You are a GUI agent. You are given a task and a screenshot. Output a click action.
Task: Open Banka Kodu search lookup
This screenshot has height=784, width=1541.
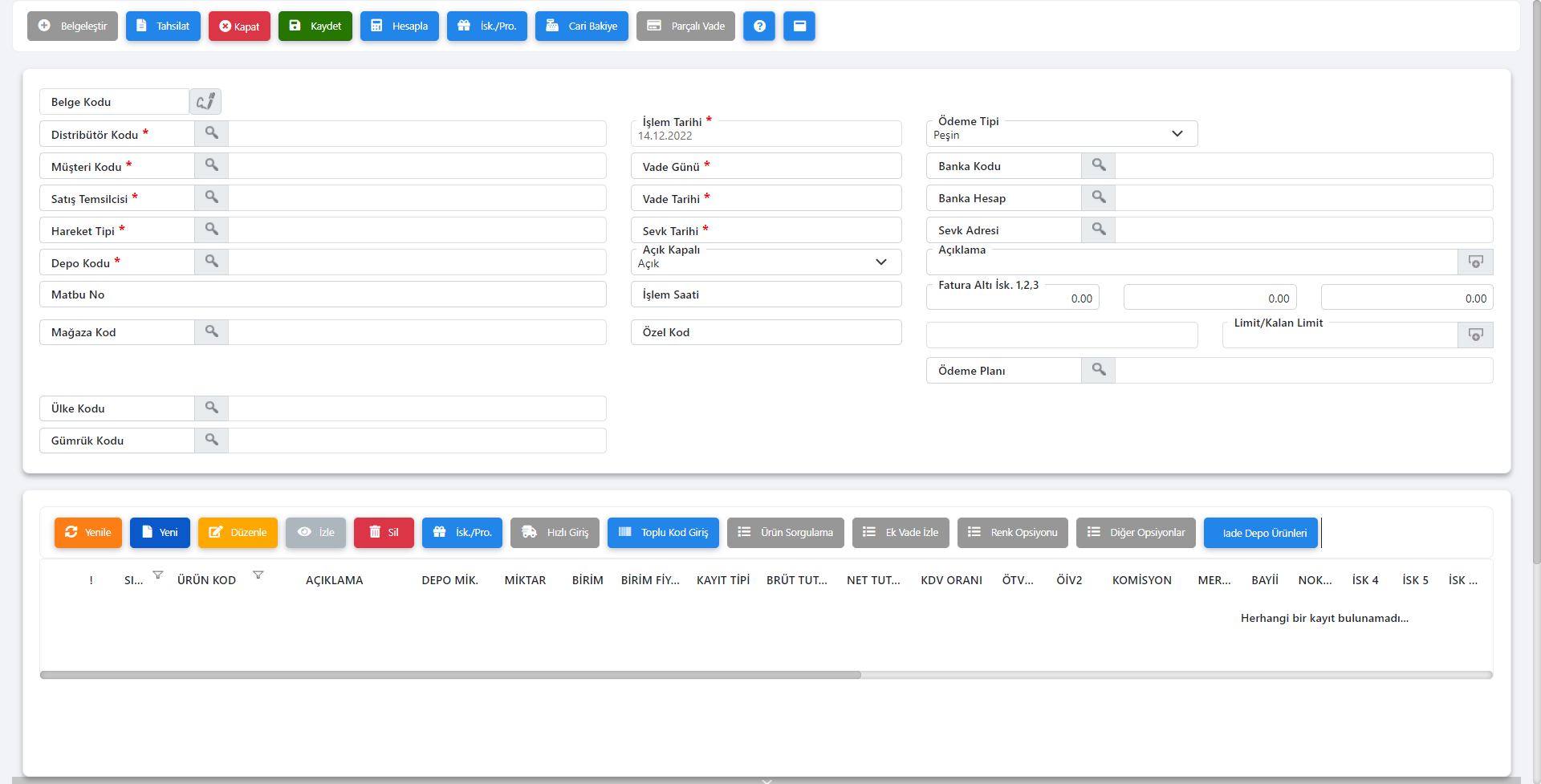click(x=1098, y=165)
